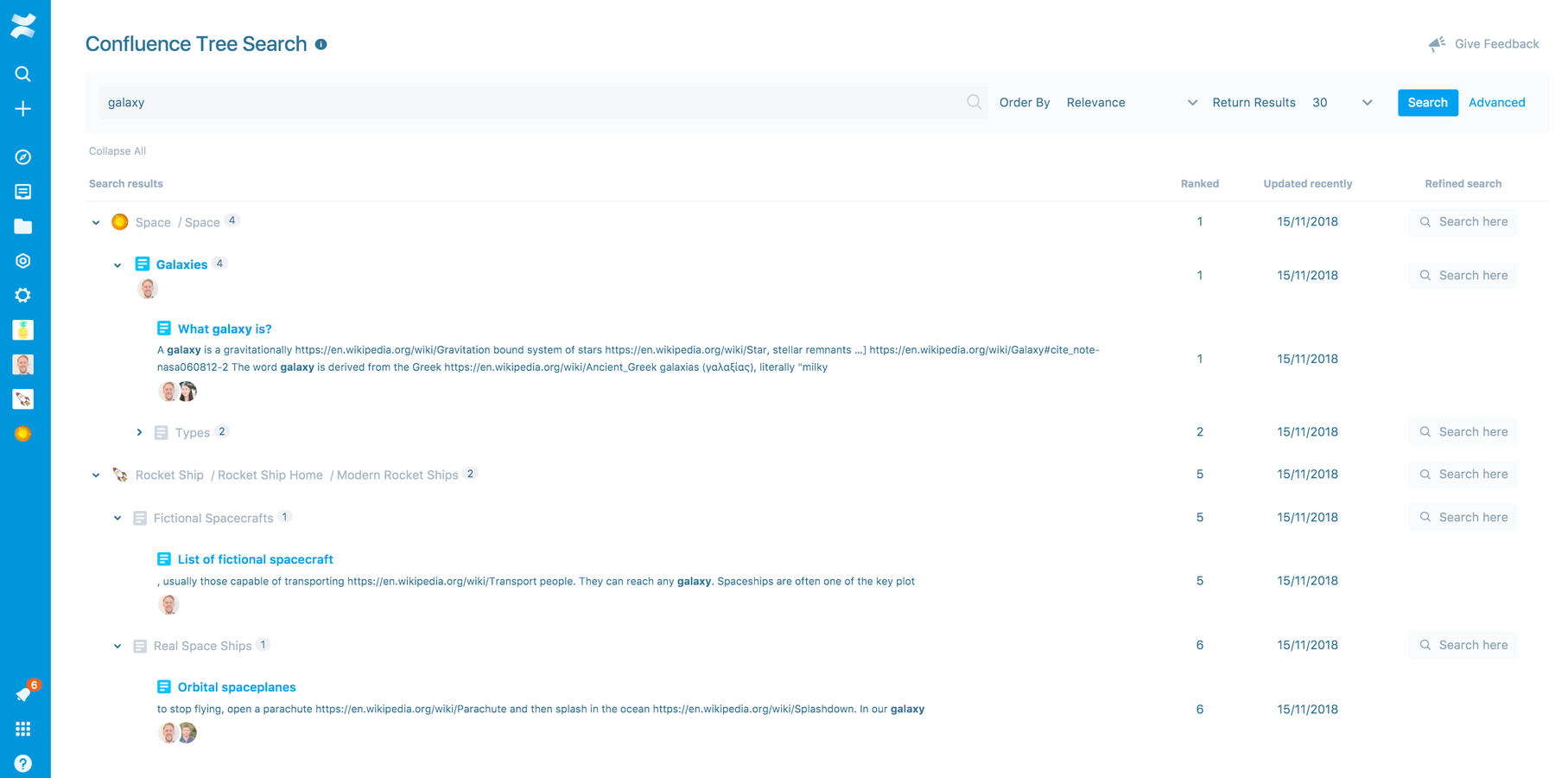Open the Return Results 30 dropdown
This screenshot has height=778, width=1568.
pos(1342,103)
